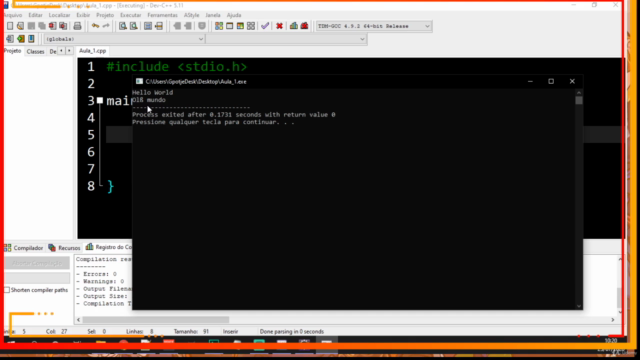
Task: Open the Janela menu
Action: [x=213, y=15]
